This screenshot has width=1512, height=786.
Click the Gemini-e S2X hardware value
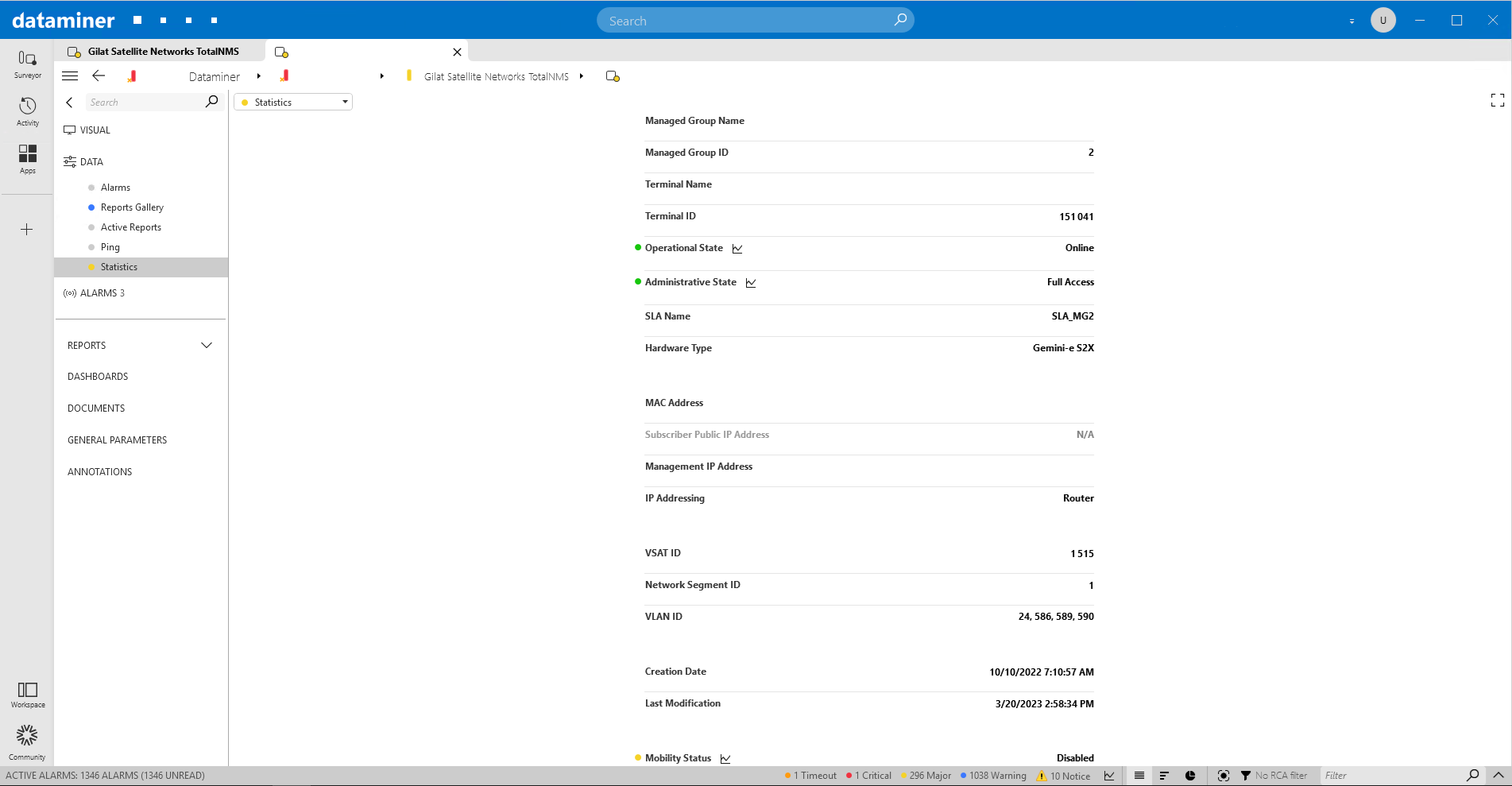(1063, 348)
